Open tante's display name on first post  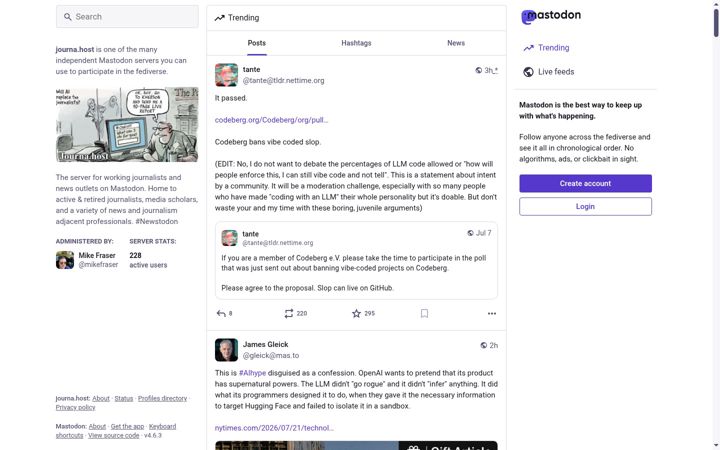(252, 69)
